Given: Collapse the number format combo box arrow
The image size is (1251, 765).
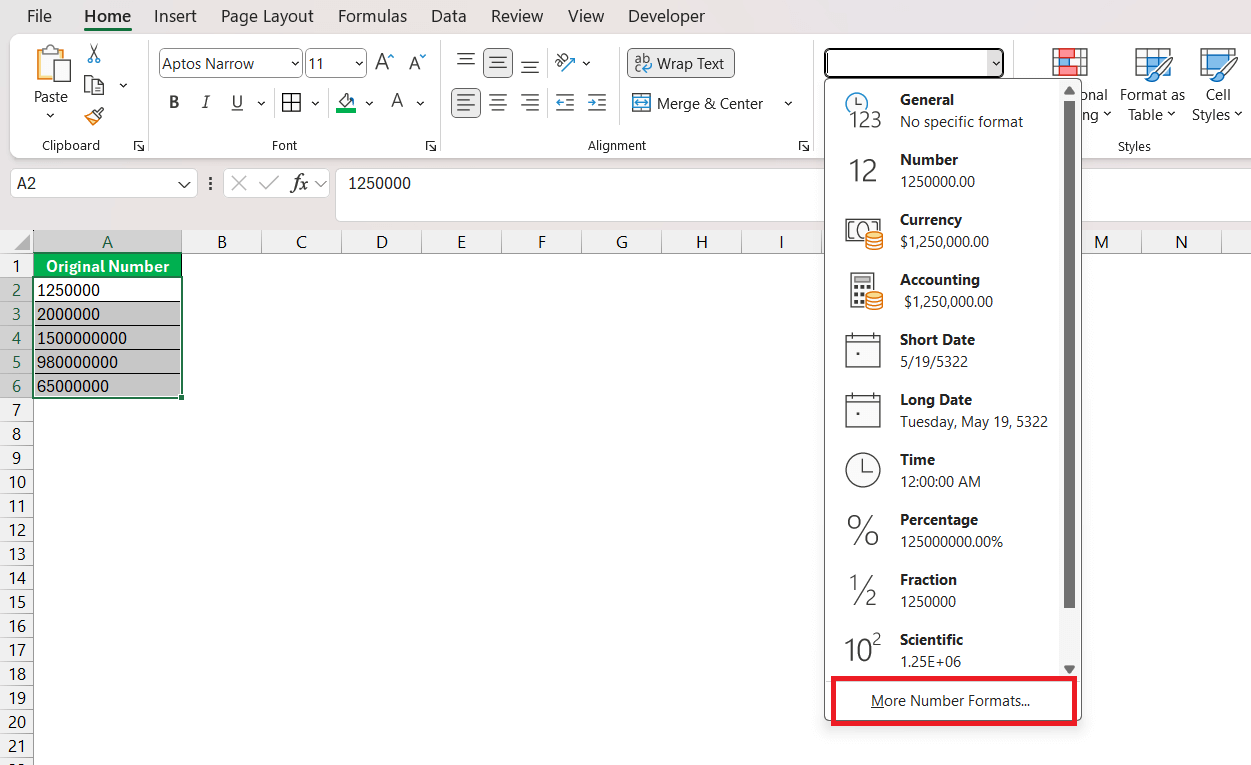Looking at the screenshot, I should click(x=995, y=63).
